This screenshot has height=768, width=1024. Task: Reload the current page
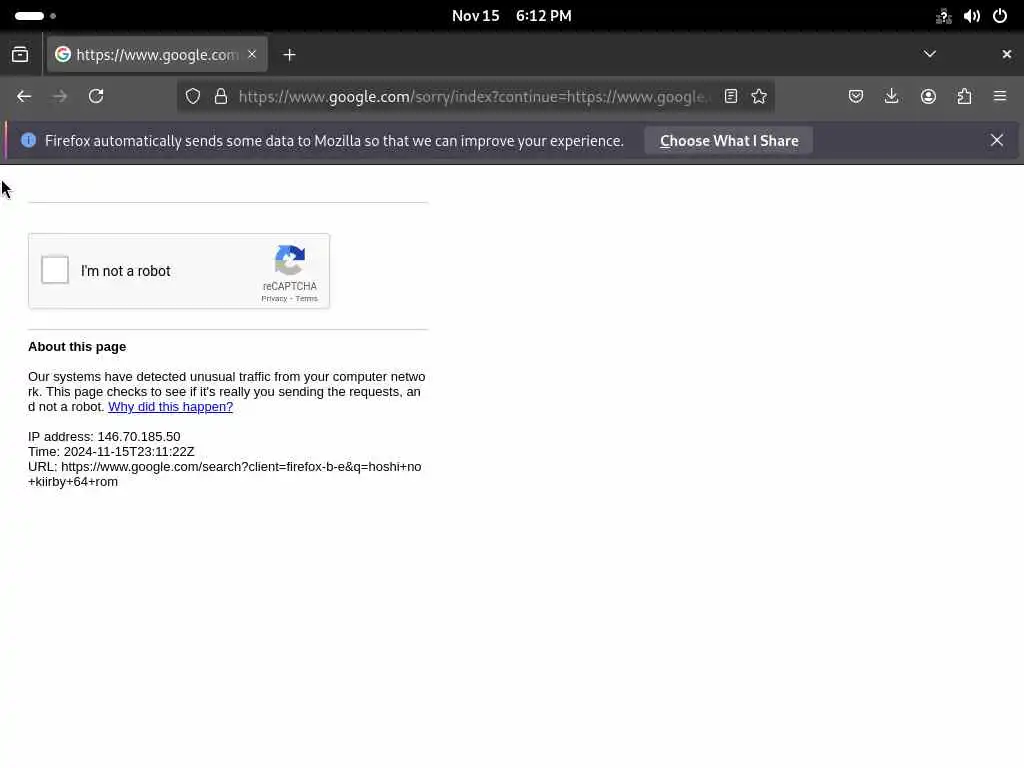click(96, 97)
